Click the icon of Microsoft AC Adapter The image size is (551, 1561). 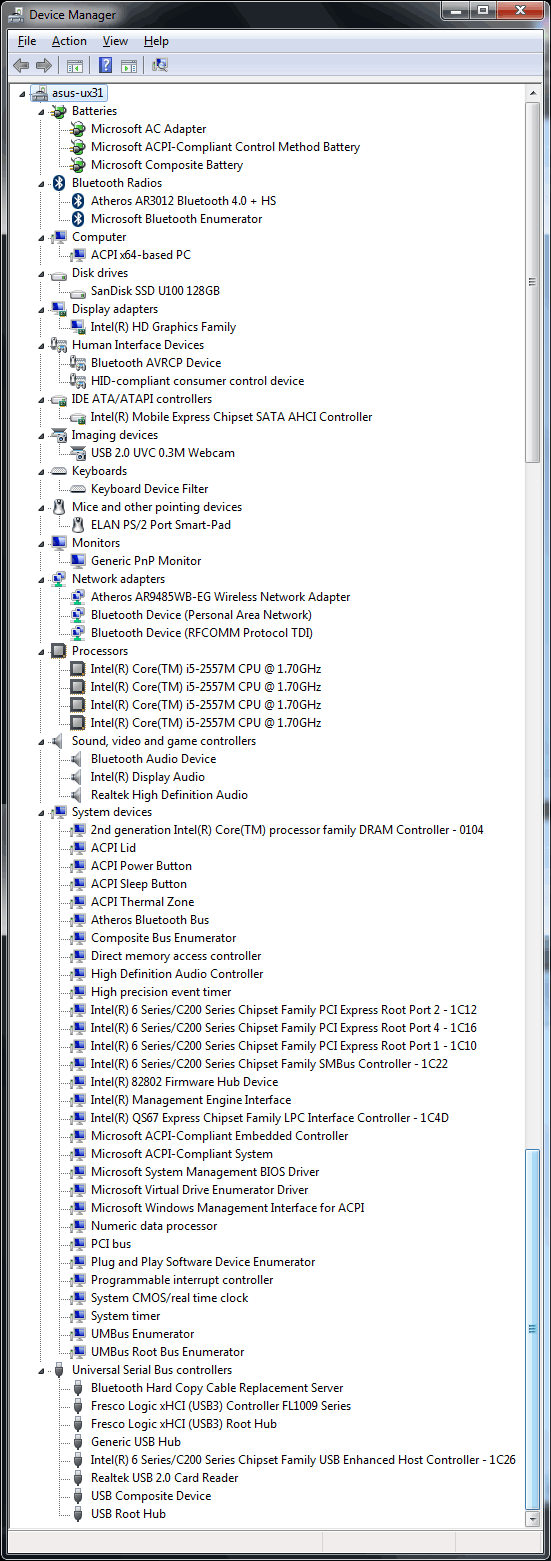pos(78,129)
